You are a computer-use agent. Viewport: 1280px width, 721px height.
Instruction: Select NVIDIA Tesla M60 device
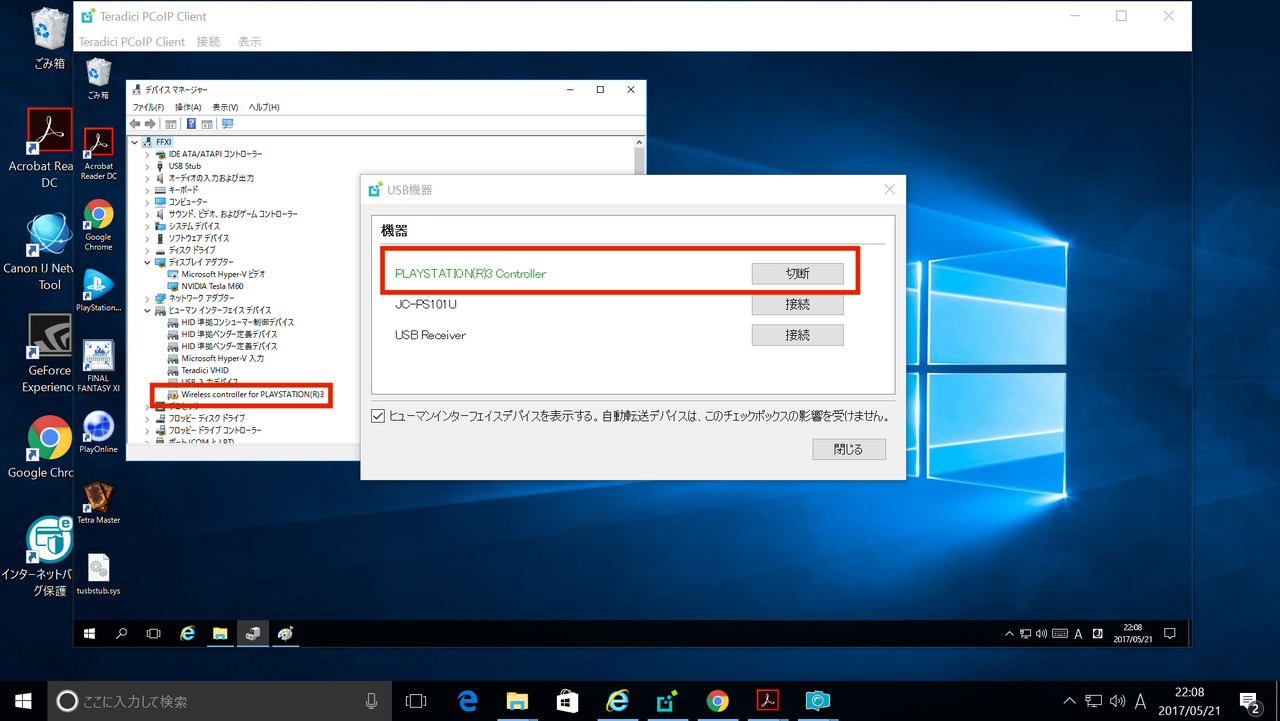pos(212,286)
